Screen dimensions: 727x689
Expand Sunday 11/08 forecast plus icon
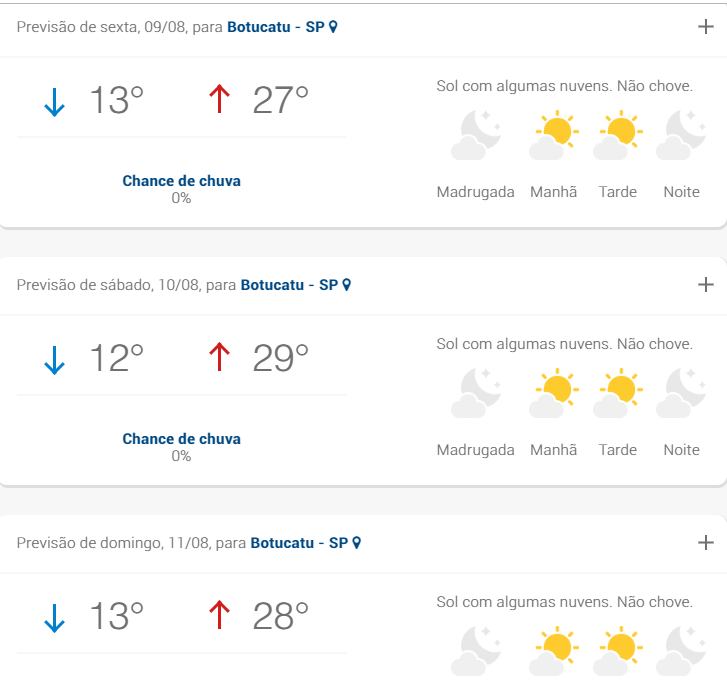[706, 542]
